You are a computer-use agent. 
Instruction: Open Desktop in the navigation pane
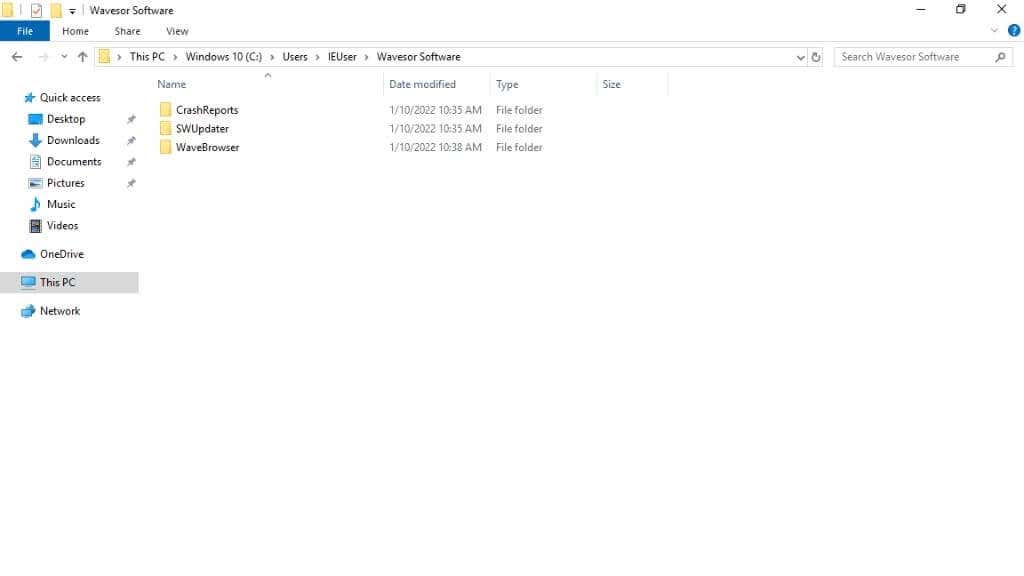(66, 119)
